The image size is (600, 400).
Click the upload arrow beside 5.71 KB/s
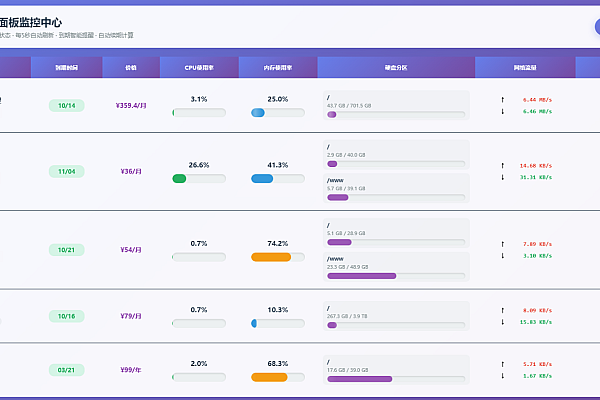coord(502,364)
